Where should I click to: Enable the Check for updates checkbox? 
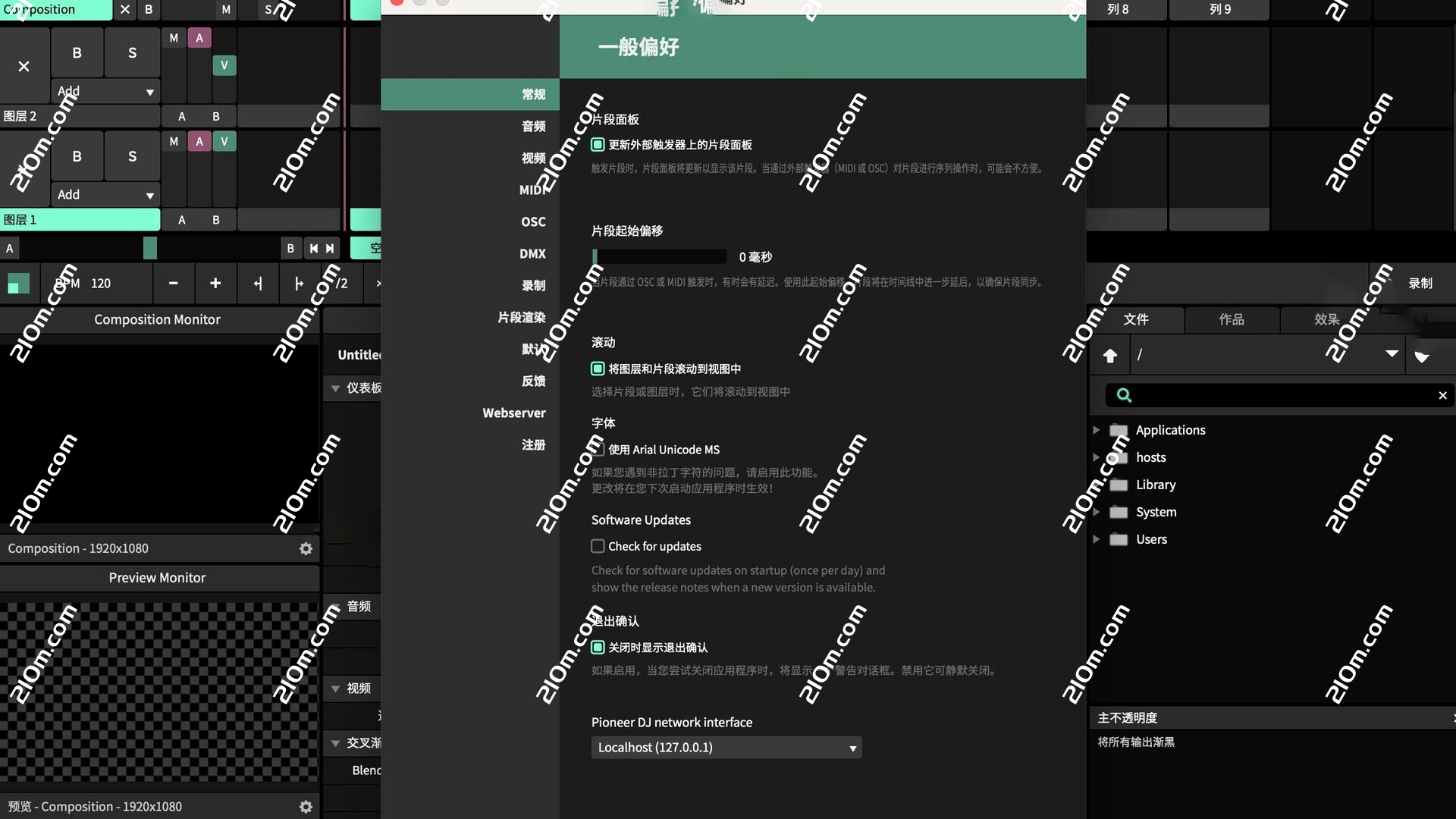point(598,546)
